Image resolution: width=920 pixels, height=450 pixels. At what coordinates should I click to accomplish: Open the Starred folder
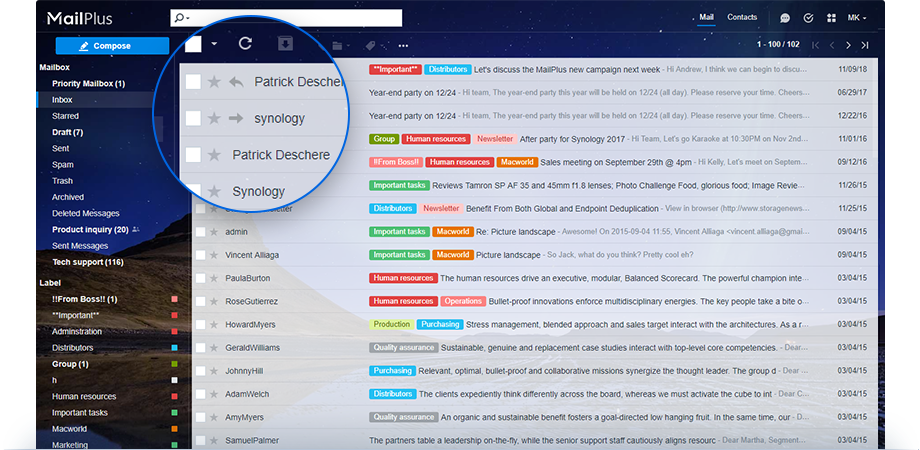(65, 116)
